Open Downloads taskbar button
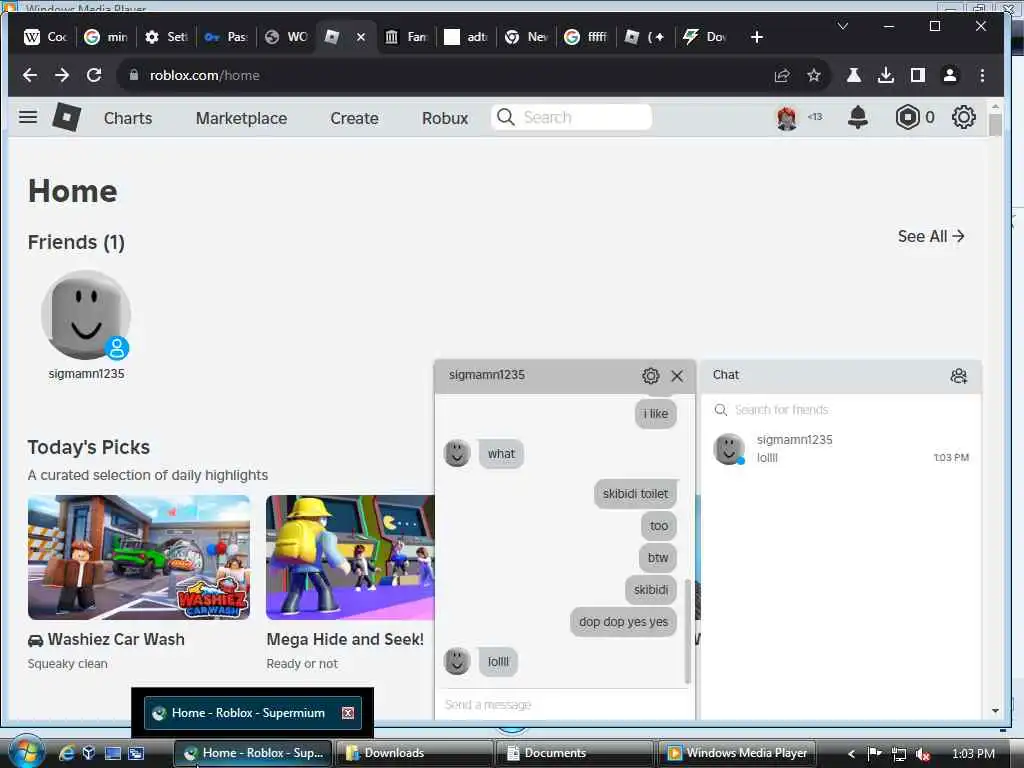Screen dimensions: 1024x768 pyautogui.click(x=415, y=753)
